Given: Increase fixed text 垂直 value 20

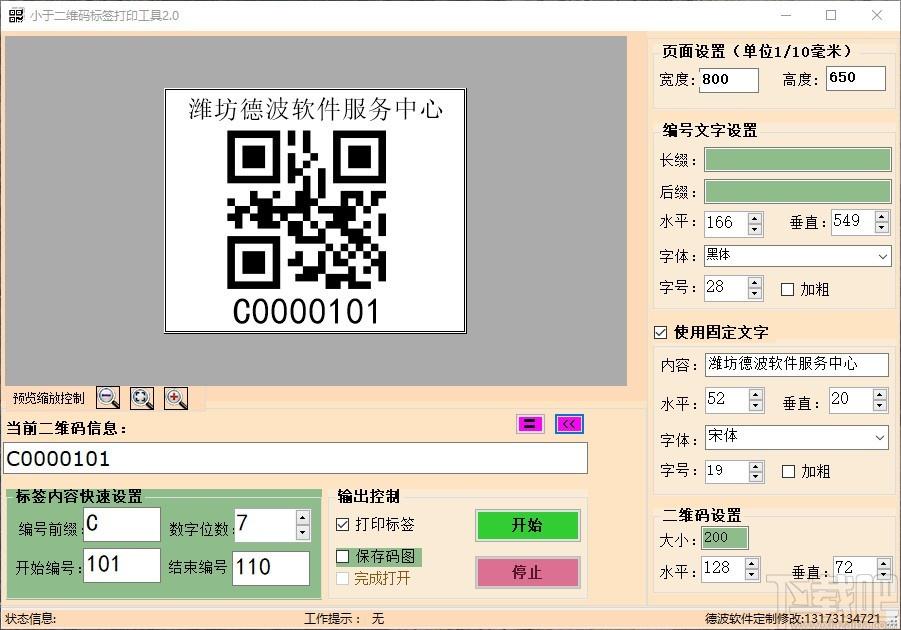Looking at the screenshot, I should point(880,394).
